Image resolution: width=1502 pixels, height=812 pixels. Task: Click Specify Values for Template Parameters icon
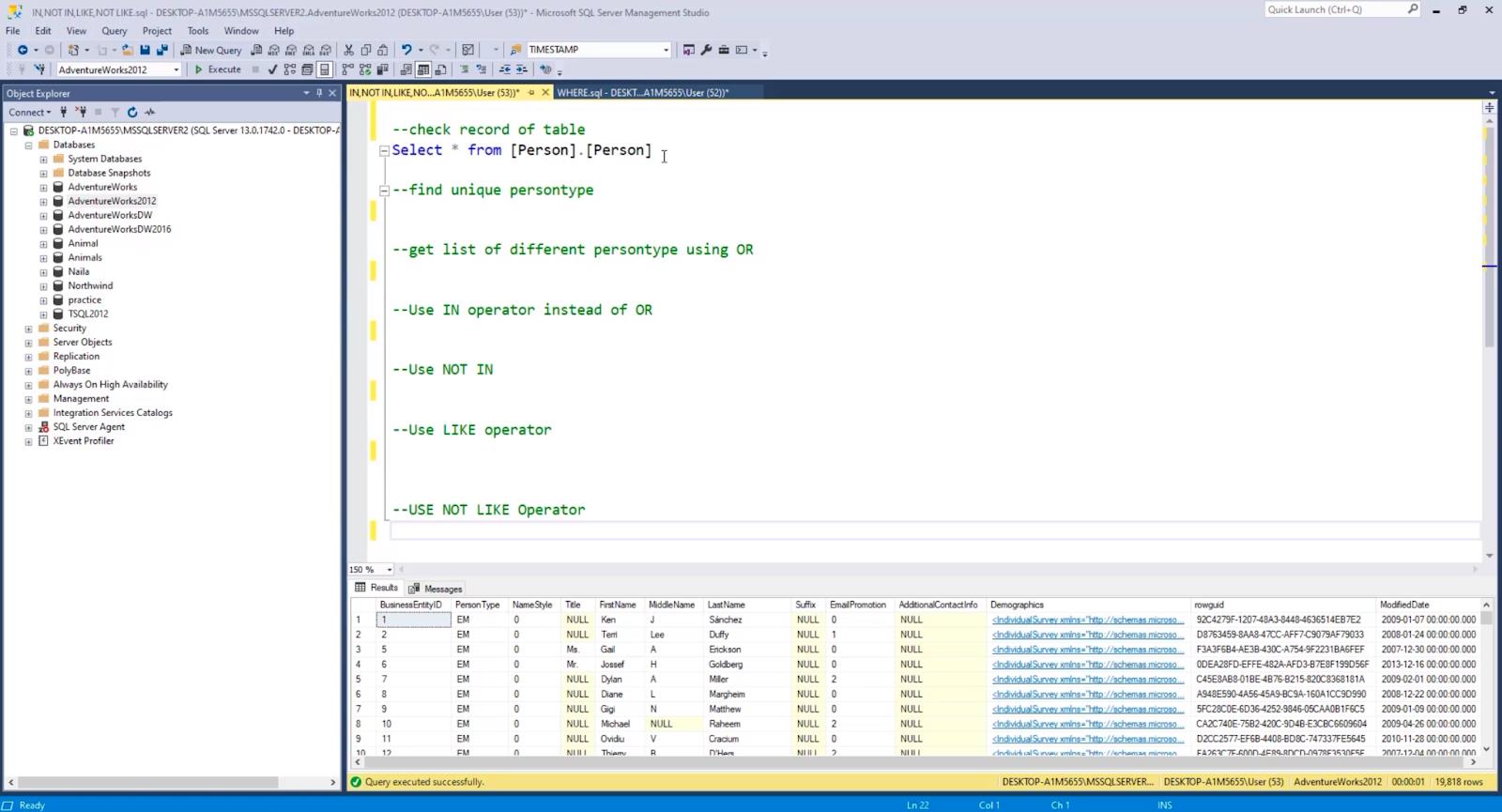pyautogui.click(x=545, y=69)
